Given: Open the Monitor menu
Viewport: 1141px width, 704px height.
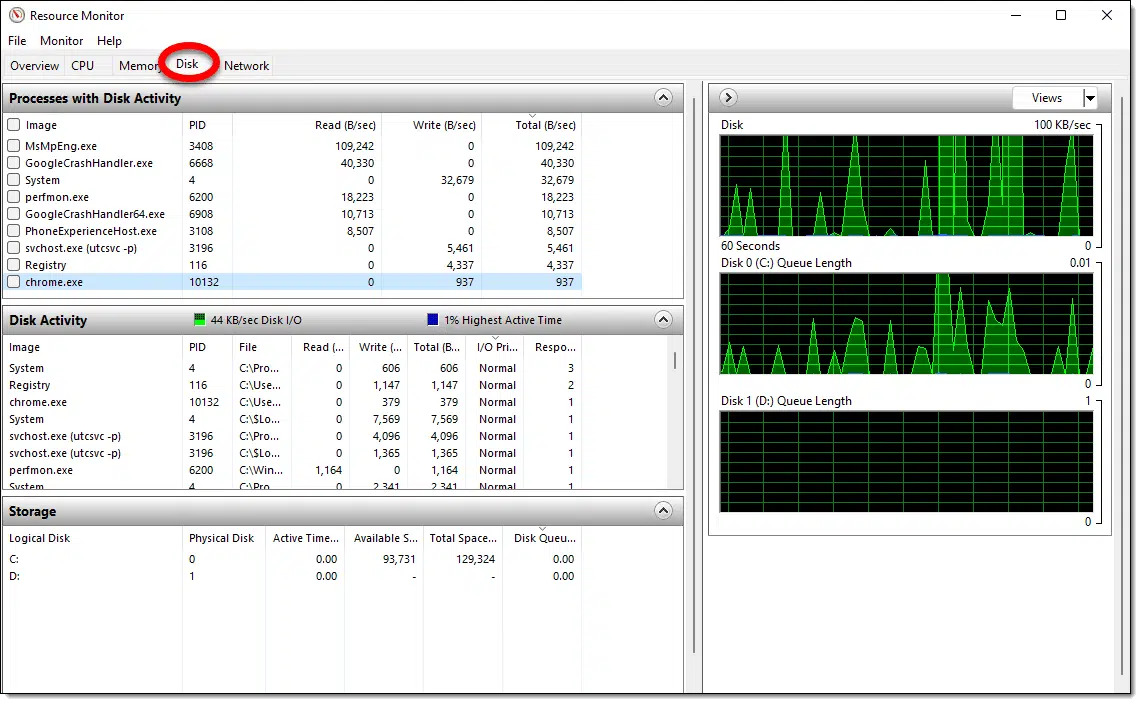Looking at the screenshot, I should (61, 41).
